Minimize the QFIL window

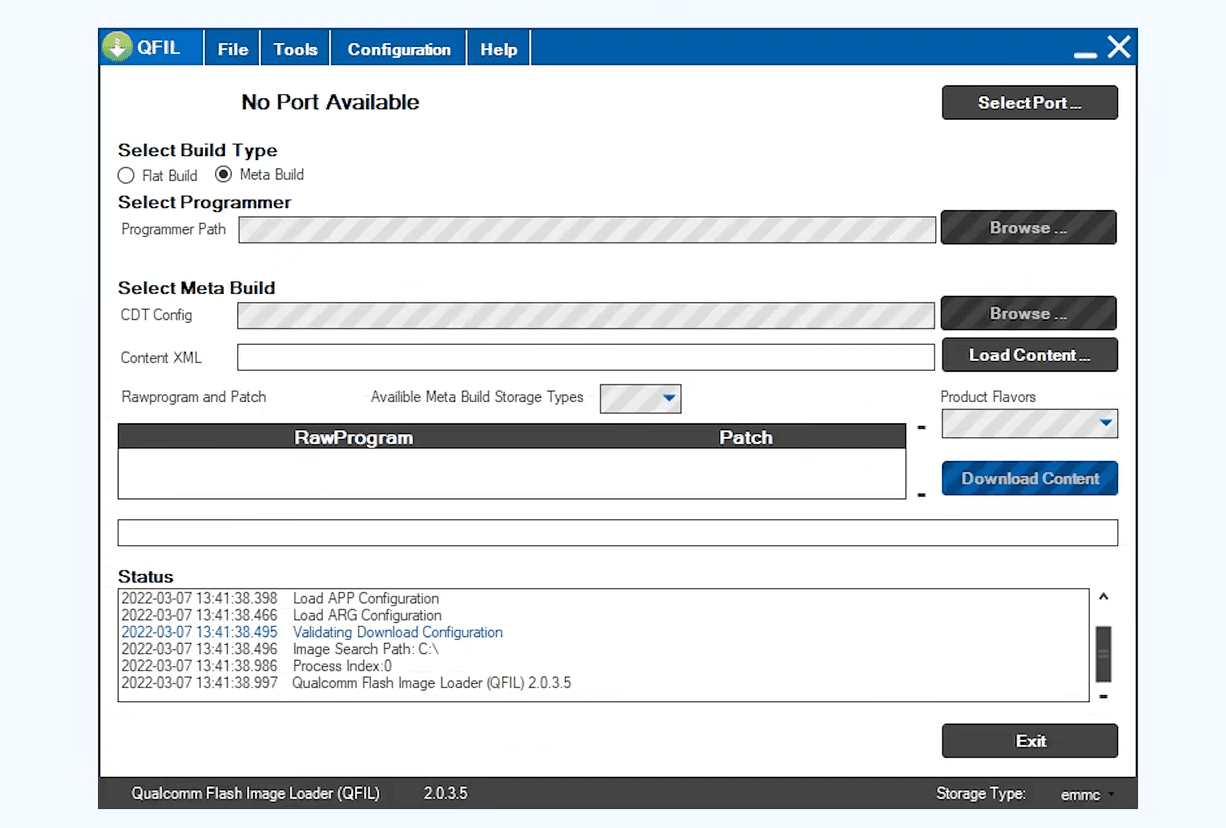point(1085,54)
